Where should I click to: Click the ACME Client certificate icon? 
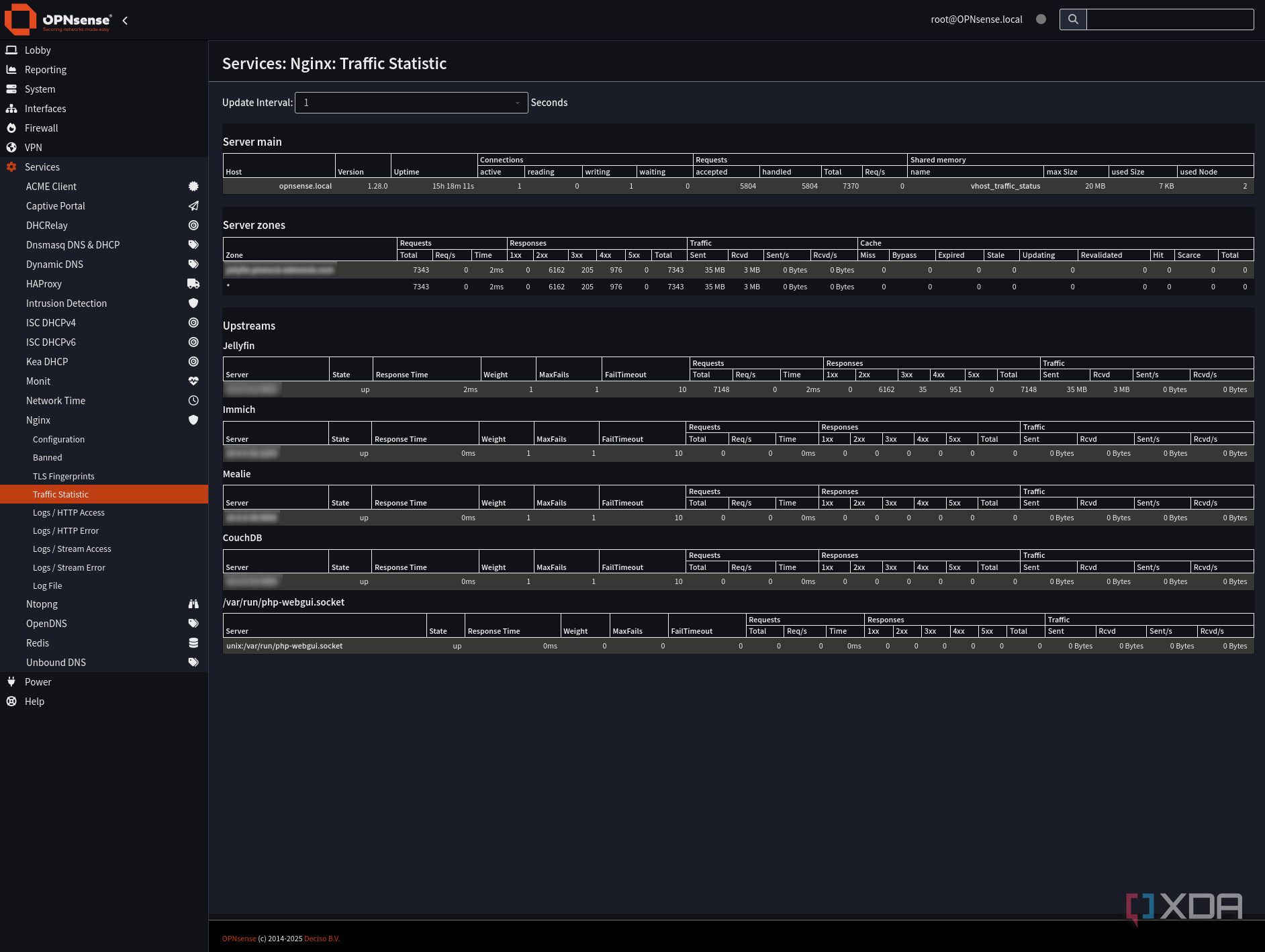coord(193,186)
